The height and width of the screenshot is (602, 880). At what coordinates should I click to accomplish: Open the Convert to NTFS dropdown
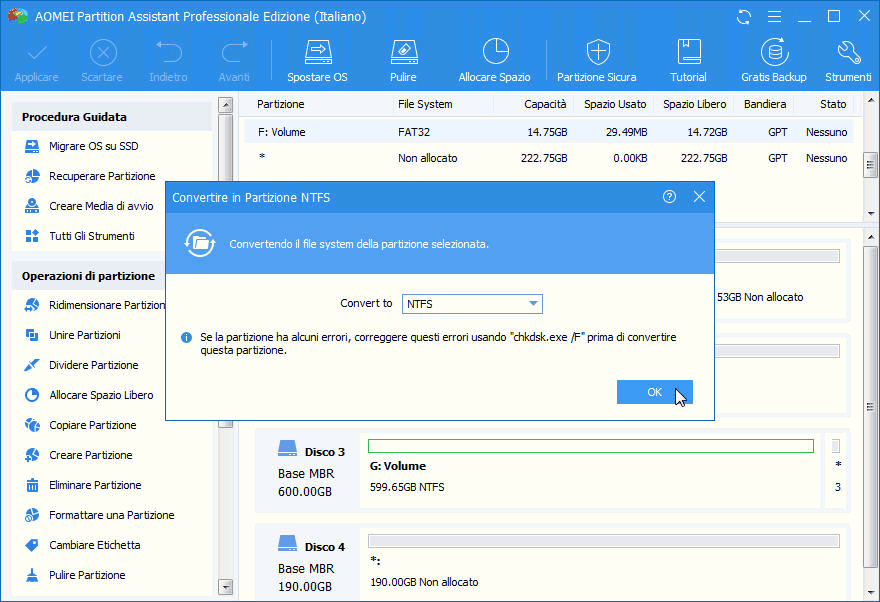coord(472,304)
